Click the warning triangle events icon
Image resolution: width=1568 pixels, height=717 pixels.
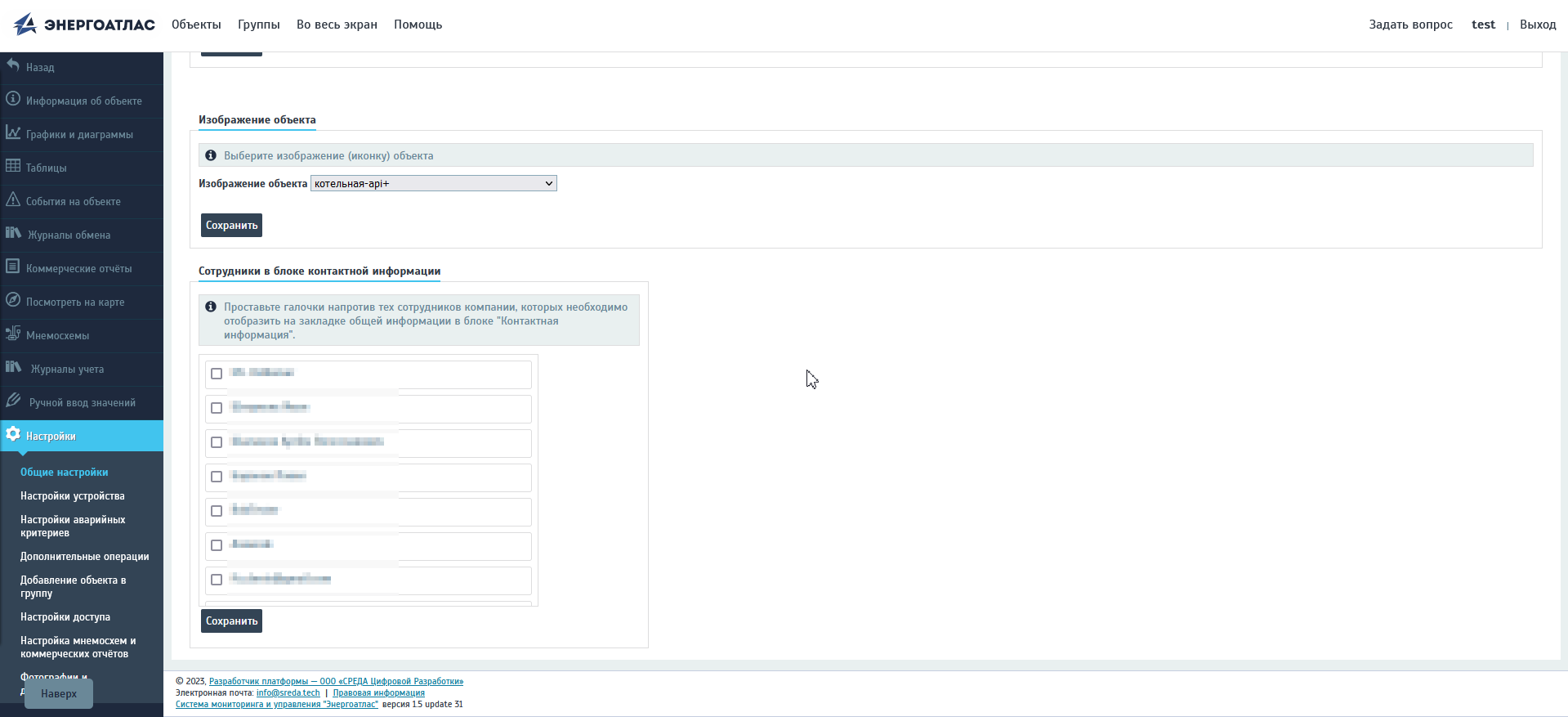[x=13, y=199]
